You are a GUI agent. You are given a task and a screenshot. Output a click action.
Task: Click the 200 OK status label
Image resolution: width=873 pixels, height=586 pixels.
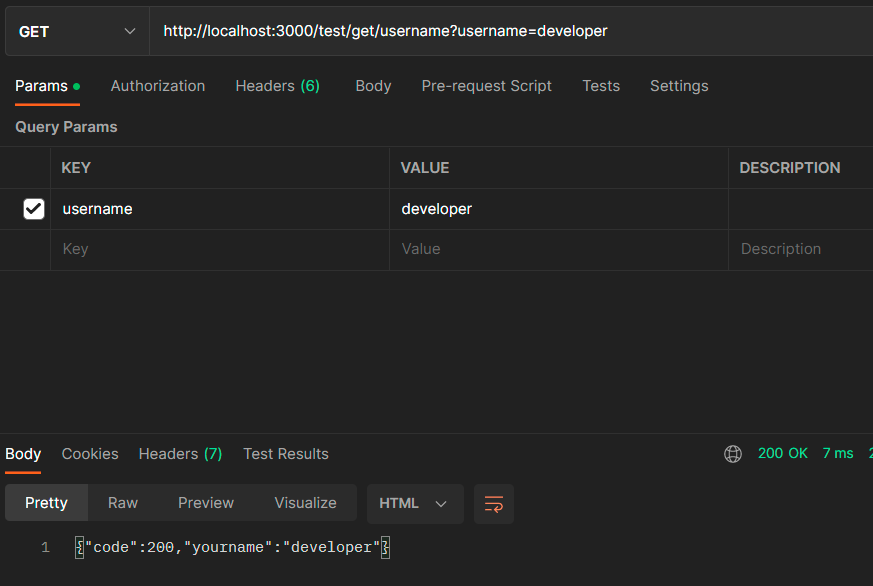click(x=782, y=454)
